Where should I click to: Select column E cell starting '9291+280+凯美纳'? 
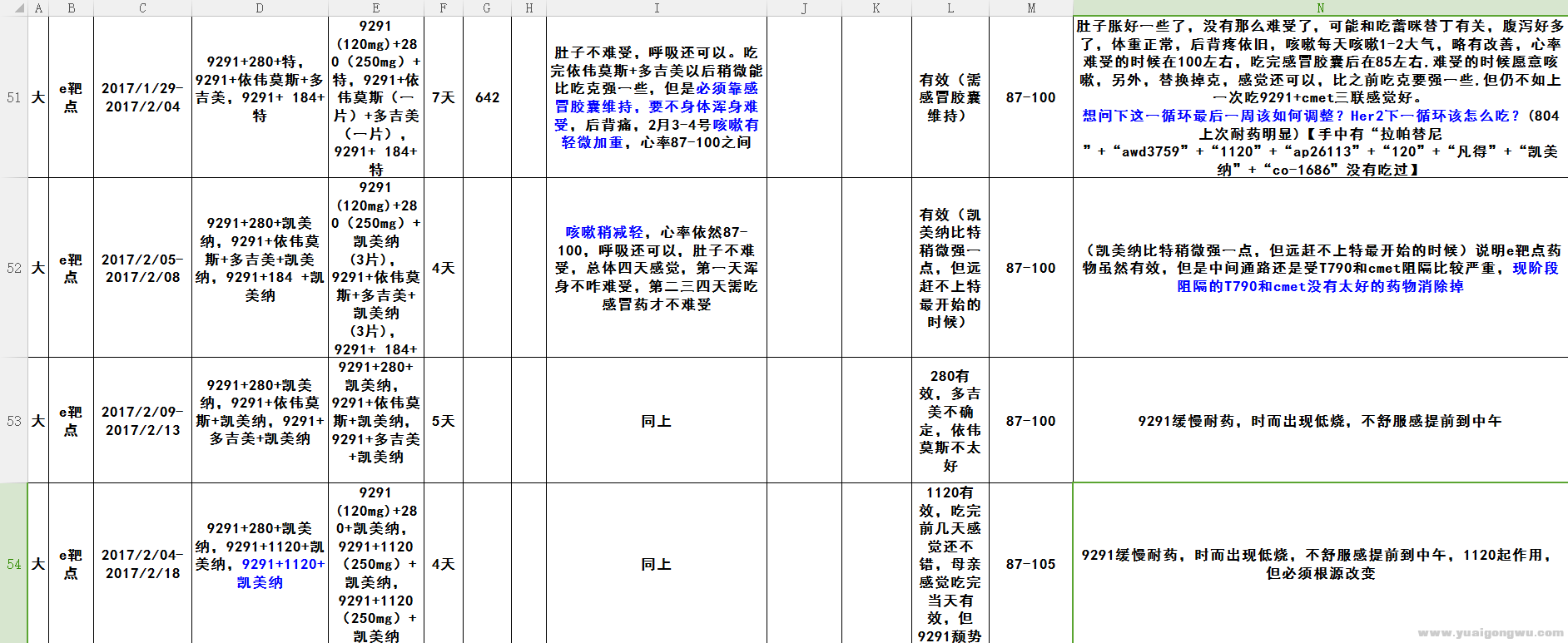(376, 421)
